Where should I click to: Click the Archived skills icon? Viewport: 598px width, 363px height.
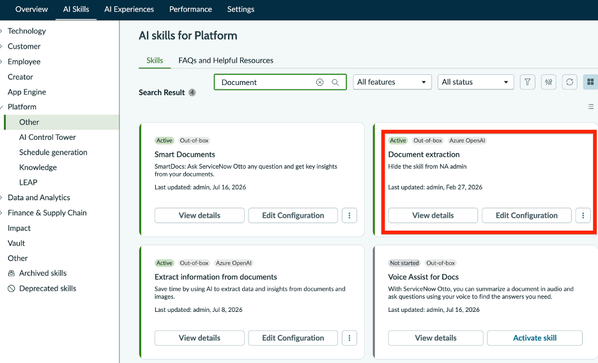pos(11,273)
